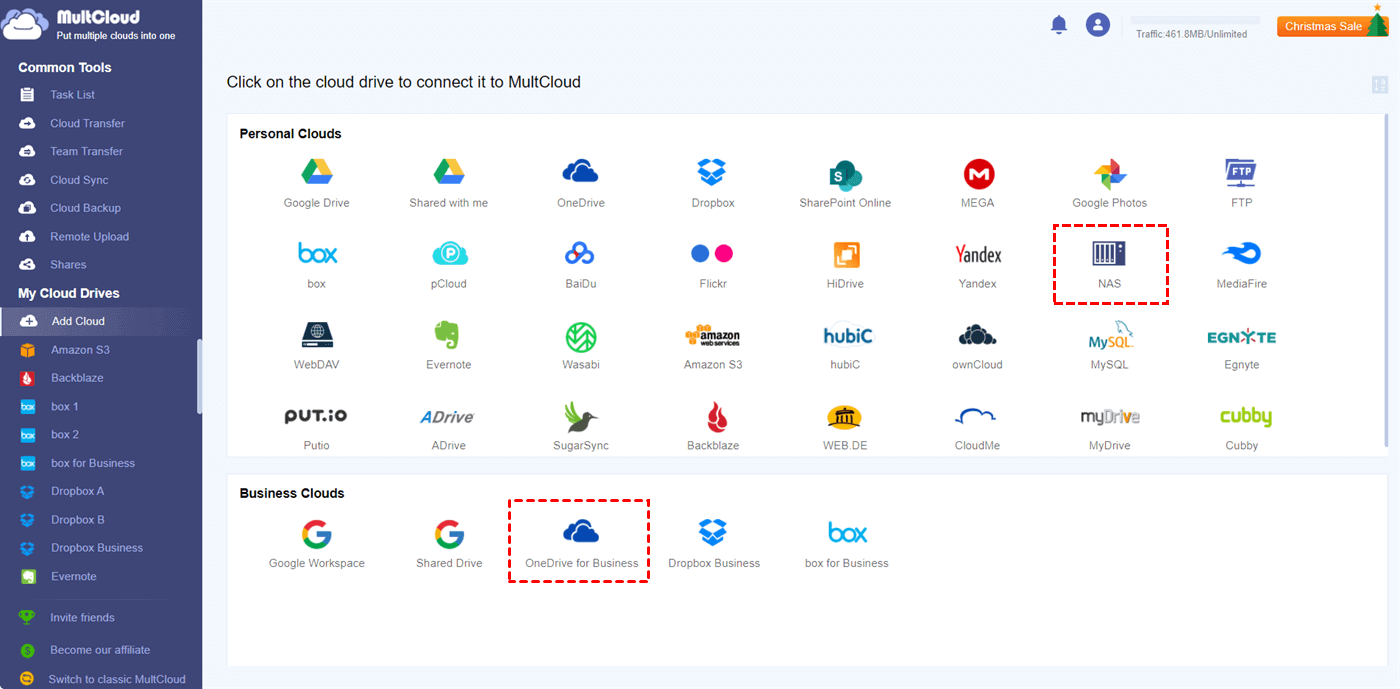The image size is (1400, 689).
Task: Add the personal OneDrive cloud
Action: click(x=581, y=172)
